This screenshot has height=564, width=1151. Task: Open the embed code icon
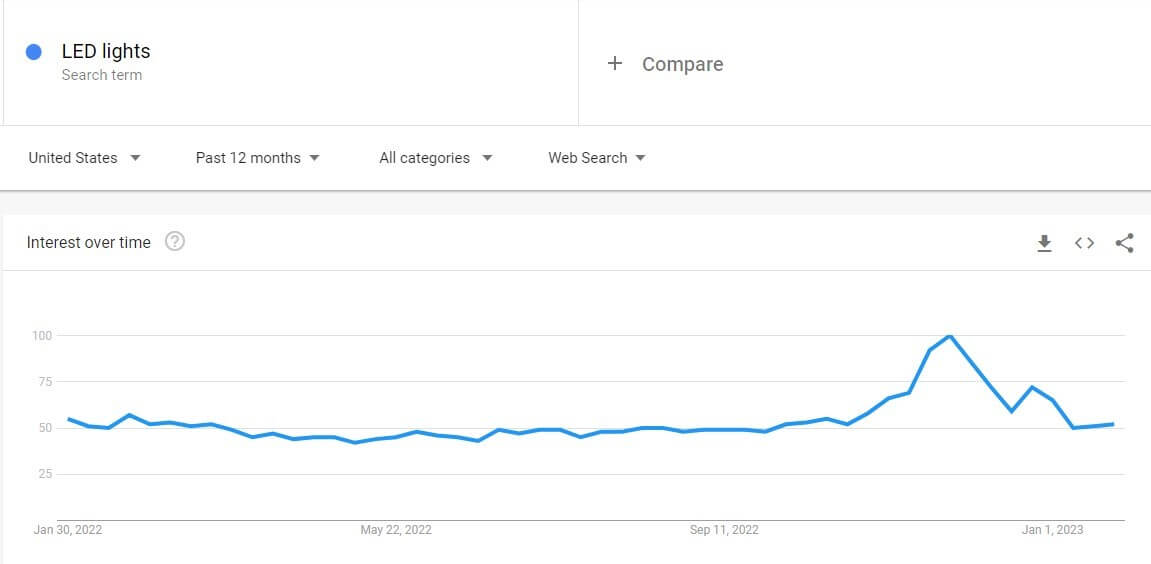coord(1084,243)
